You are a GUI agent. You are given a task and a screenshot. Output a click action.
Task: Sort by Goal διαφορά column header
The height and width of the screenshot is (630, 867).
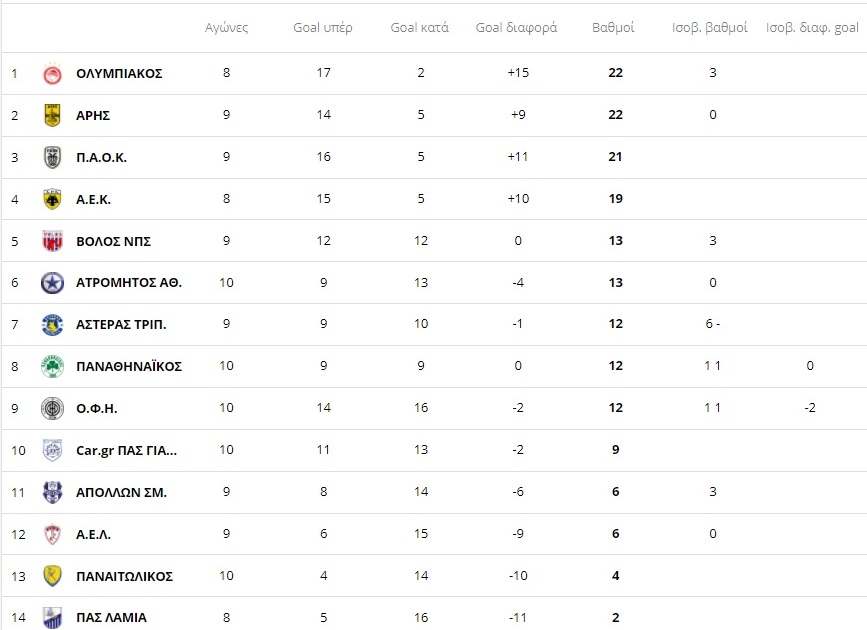[x=516, y=27]
